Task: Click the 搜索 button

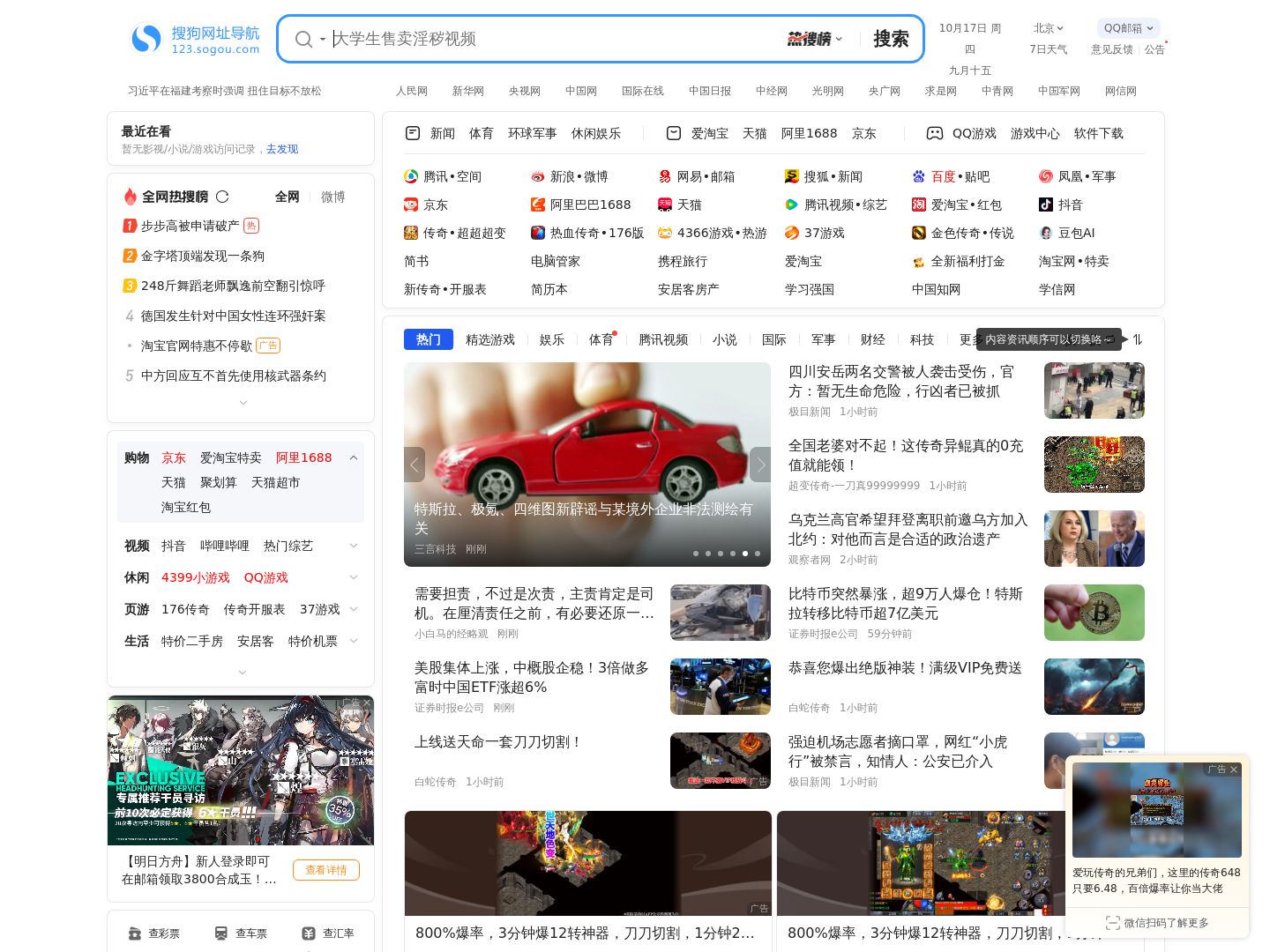Action: pos(891,39)
